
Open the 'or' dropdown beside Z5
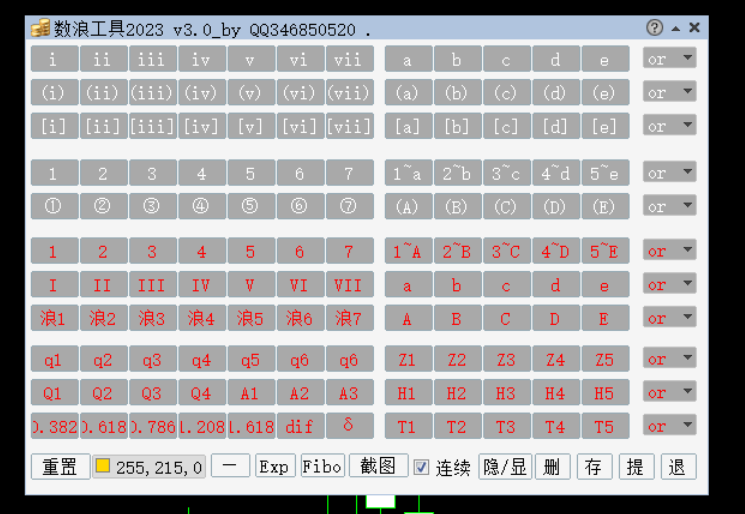click(x=669, y=359)
